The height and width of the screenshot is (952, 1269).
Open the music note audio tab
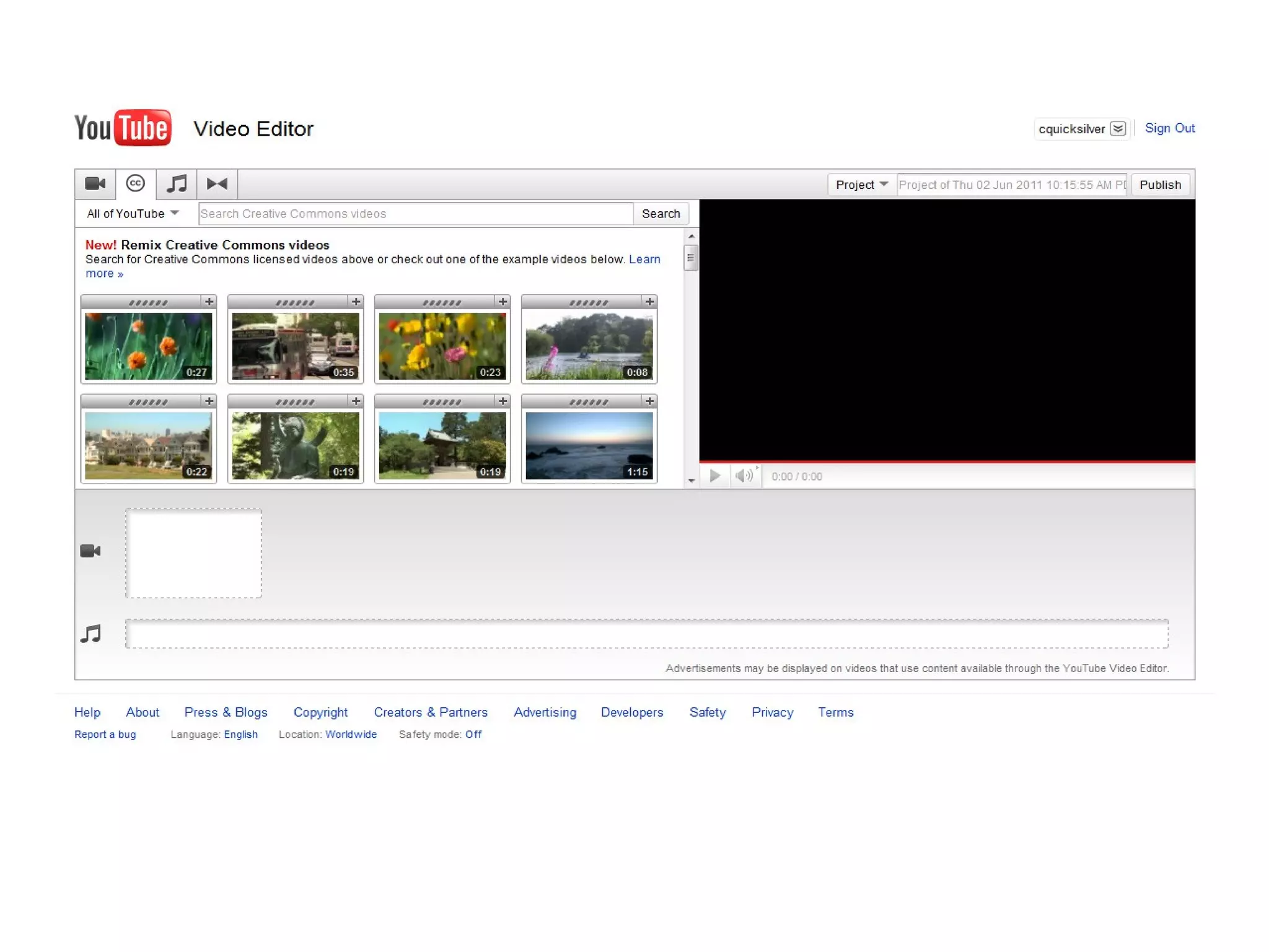[177, 184]
